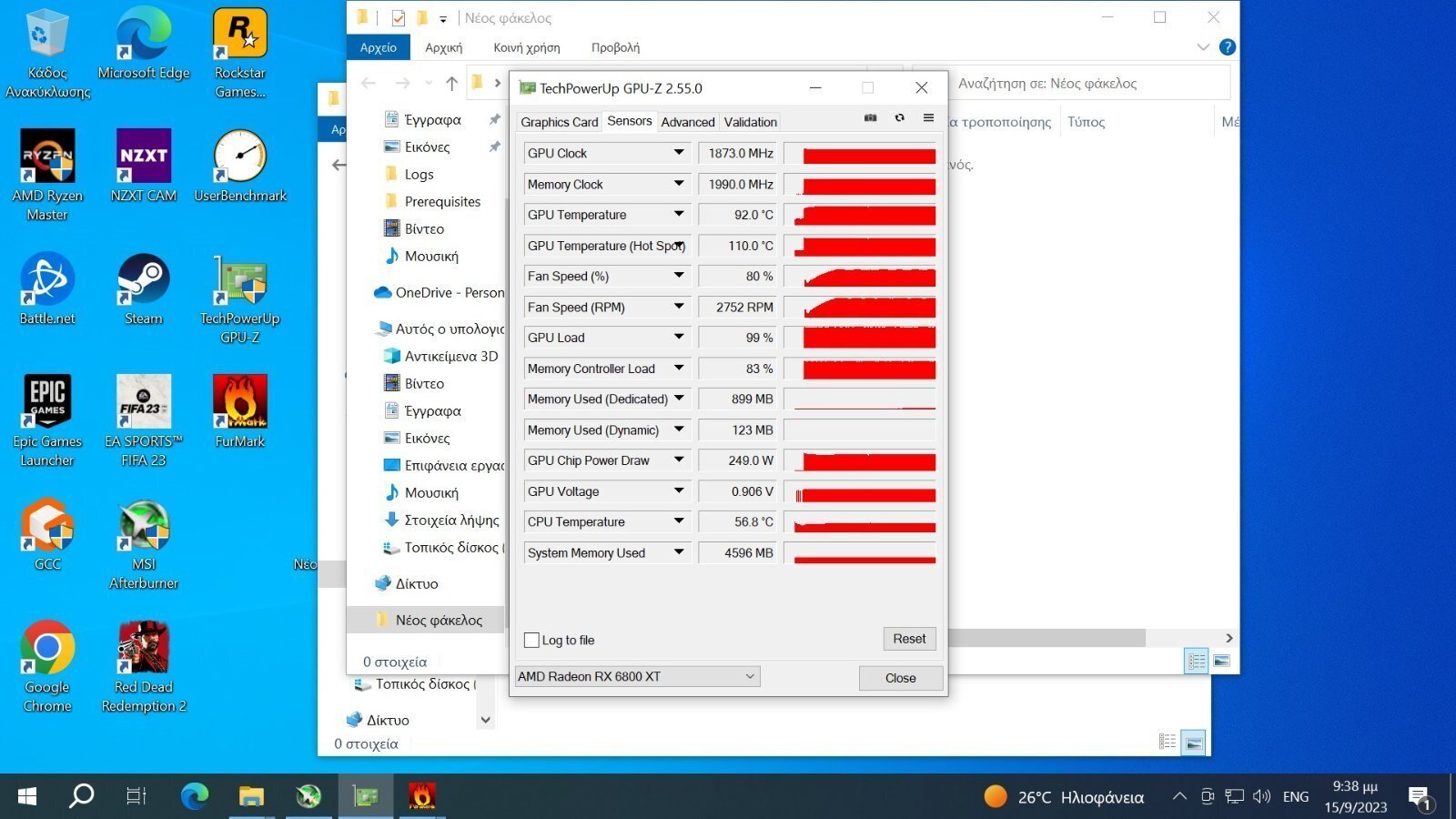
Task: Click GPU Temperature (Hot Spot) graph
Action: point(860,246)
